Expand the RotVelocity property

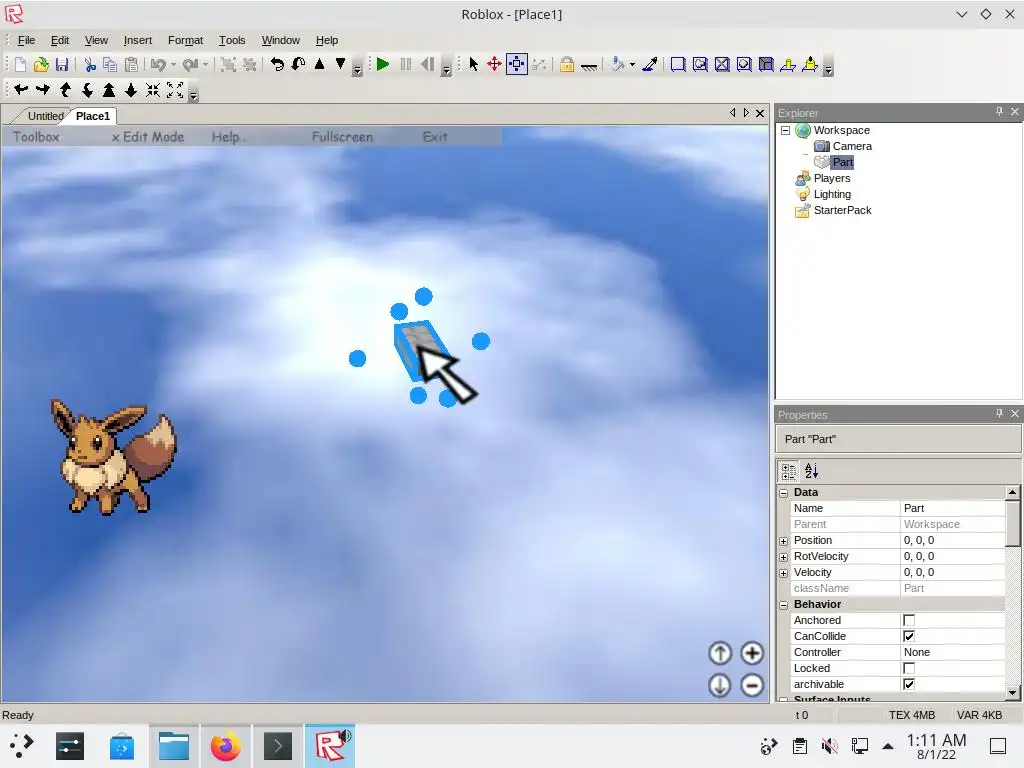[x=784, y=557]
